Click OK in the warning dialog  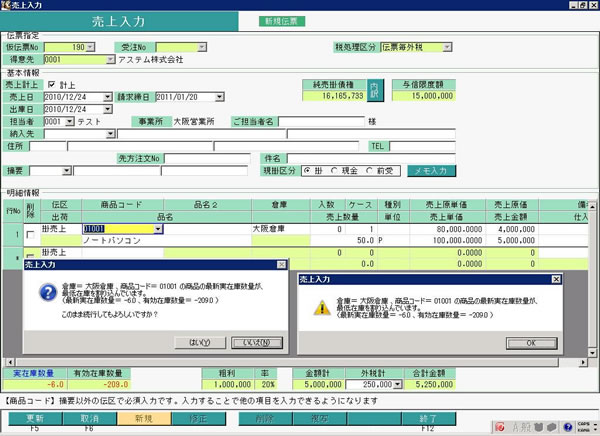pos(532,343)
